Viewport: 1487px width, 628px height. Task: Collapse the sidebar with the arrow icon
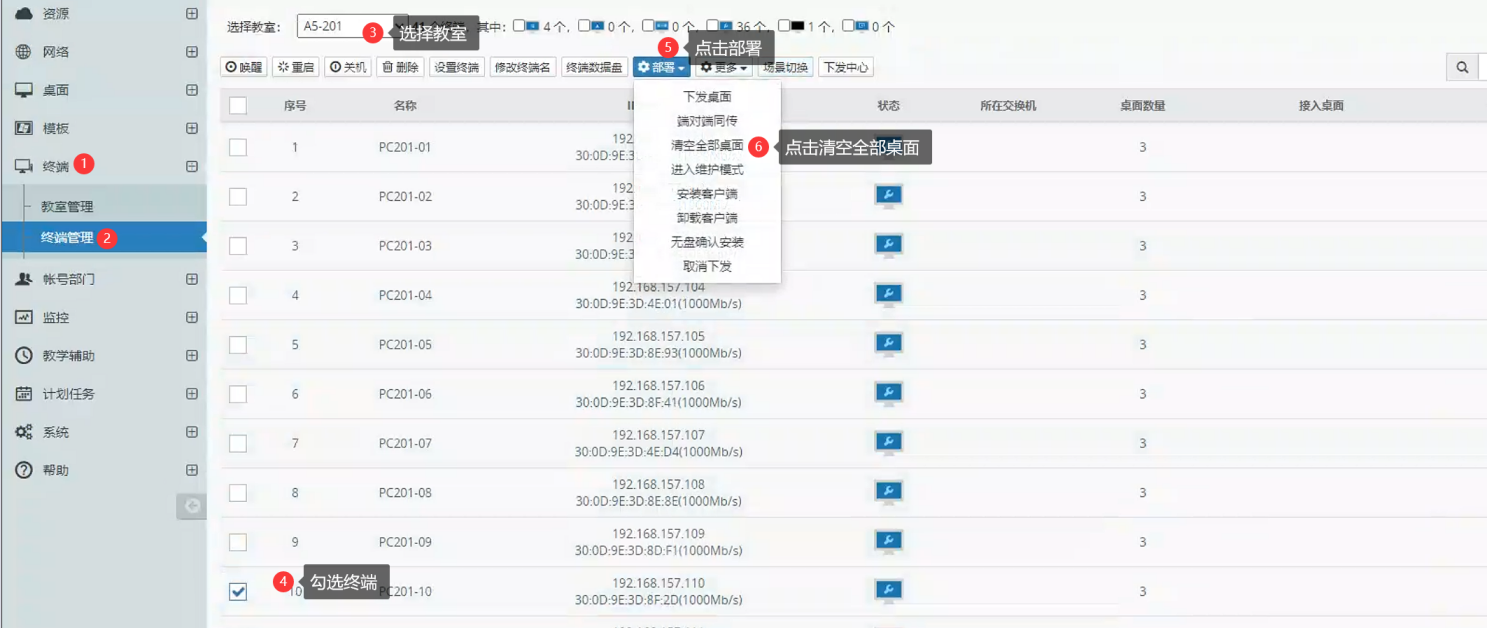[x=191, y=506]
